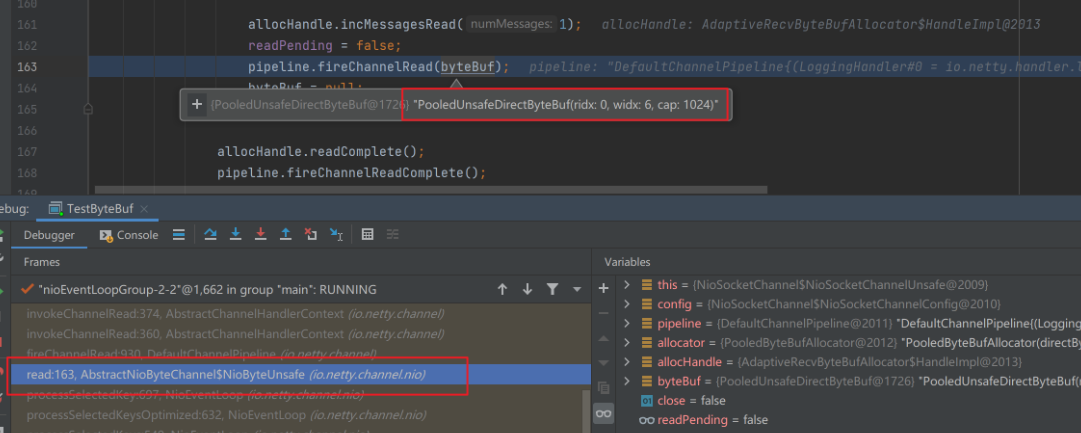Click the Step Into icon

pyautogui.click(x=236, y=235)
